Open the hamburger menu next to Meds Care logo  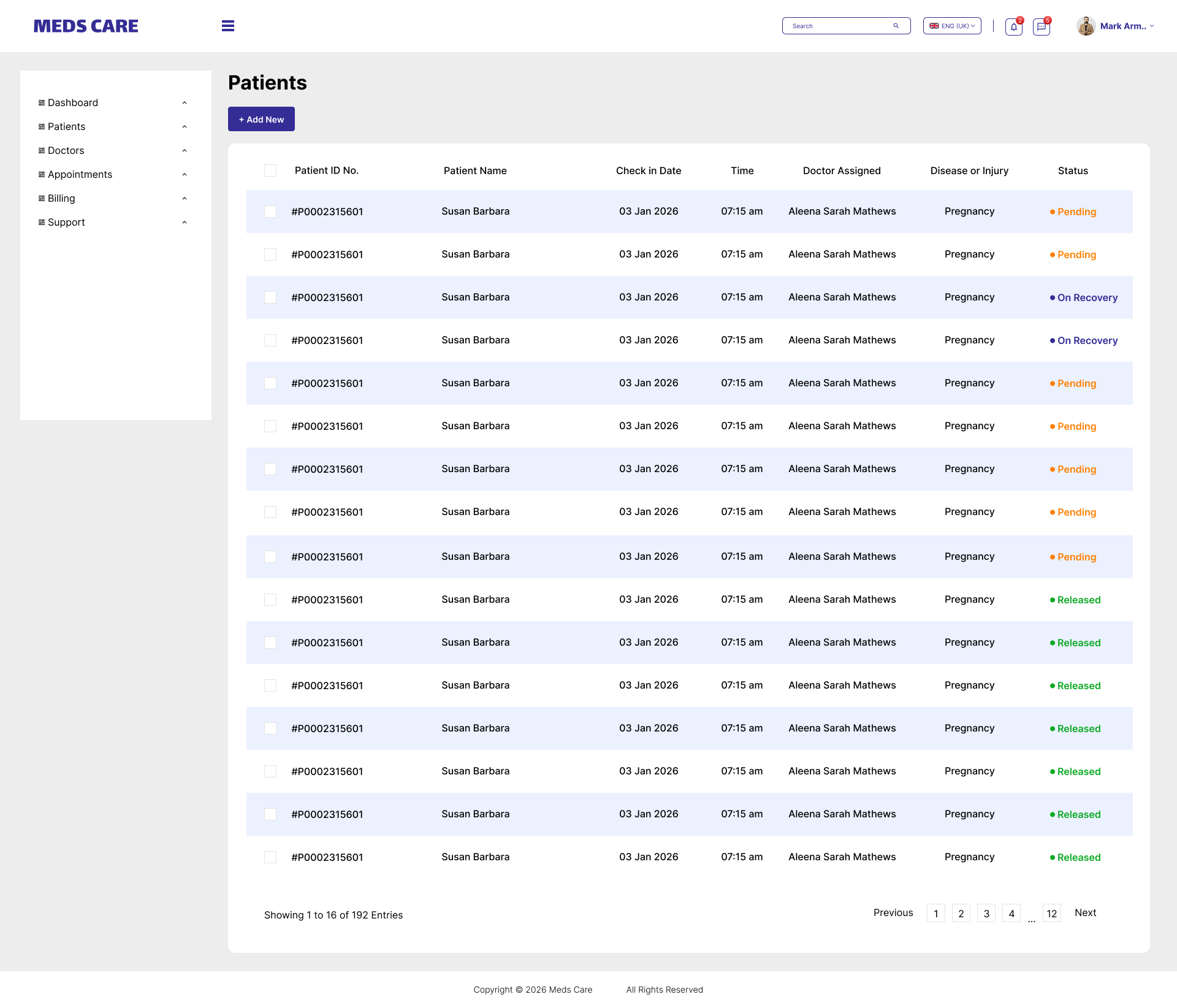pyautogui.click(x=227, y=26)
